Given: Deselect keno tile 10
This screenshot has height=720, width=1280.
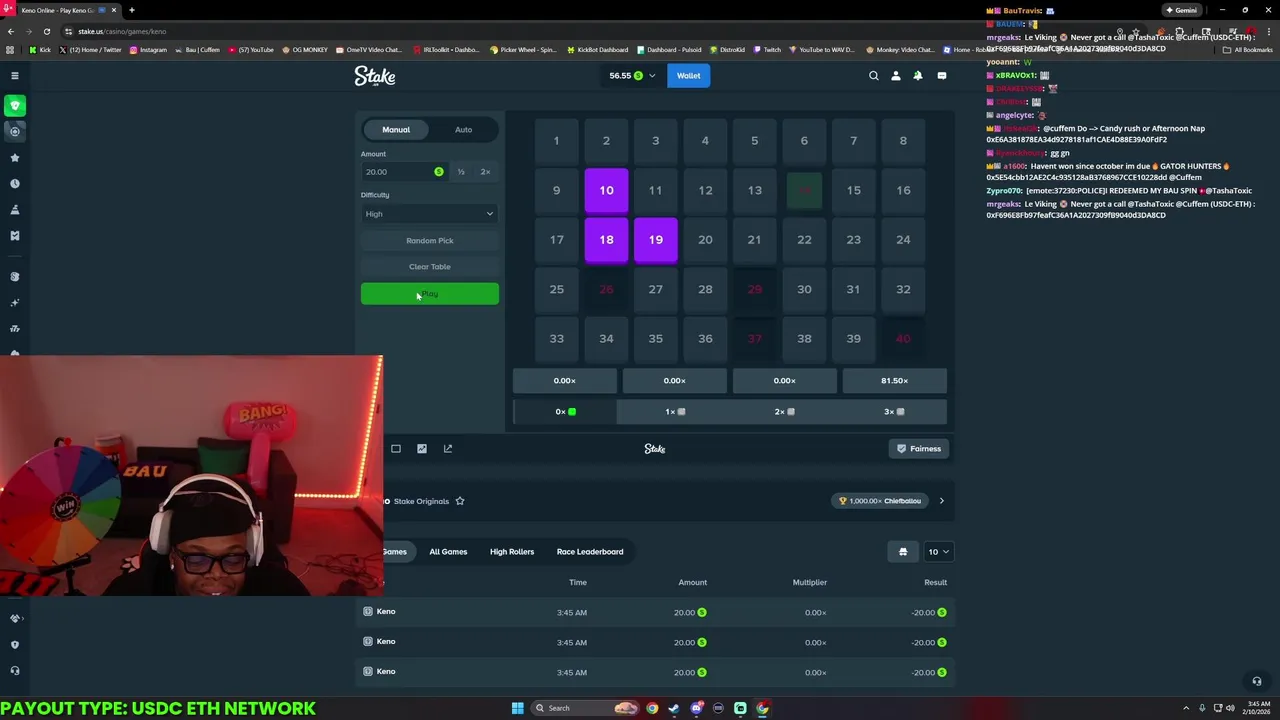Looking at the screenshot, I should 606,190.
